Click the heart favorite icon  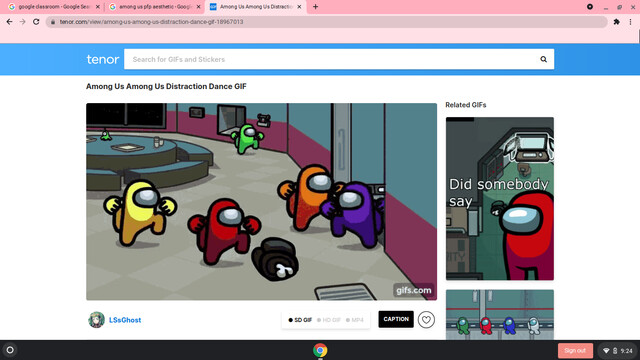[426, 320]
